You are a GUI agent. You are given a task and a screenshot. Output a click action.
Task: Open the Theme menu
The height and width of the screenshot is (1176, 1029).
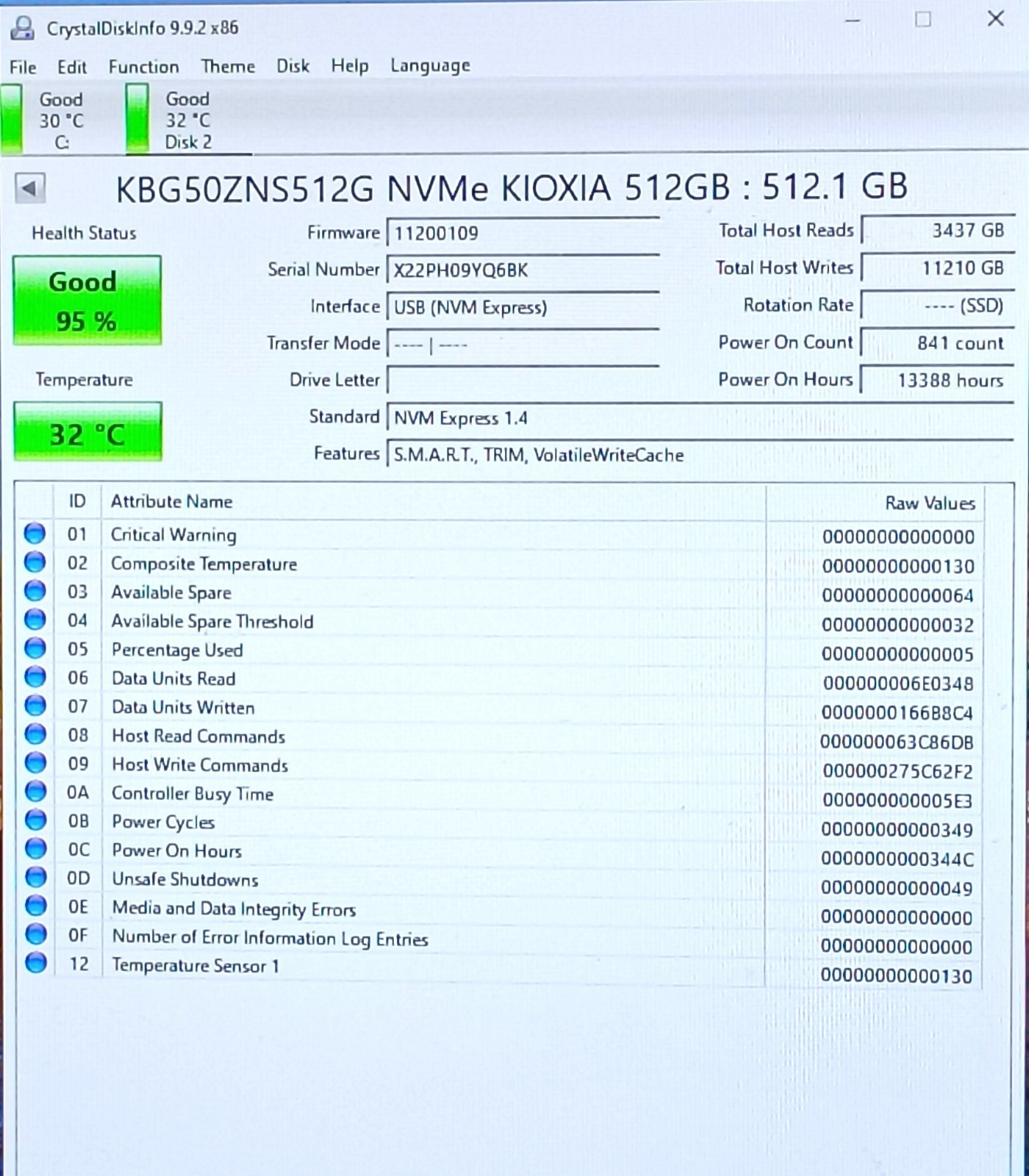pyautogui.click(x=228, y=66)
